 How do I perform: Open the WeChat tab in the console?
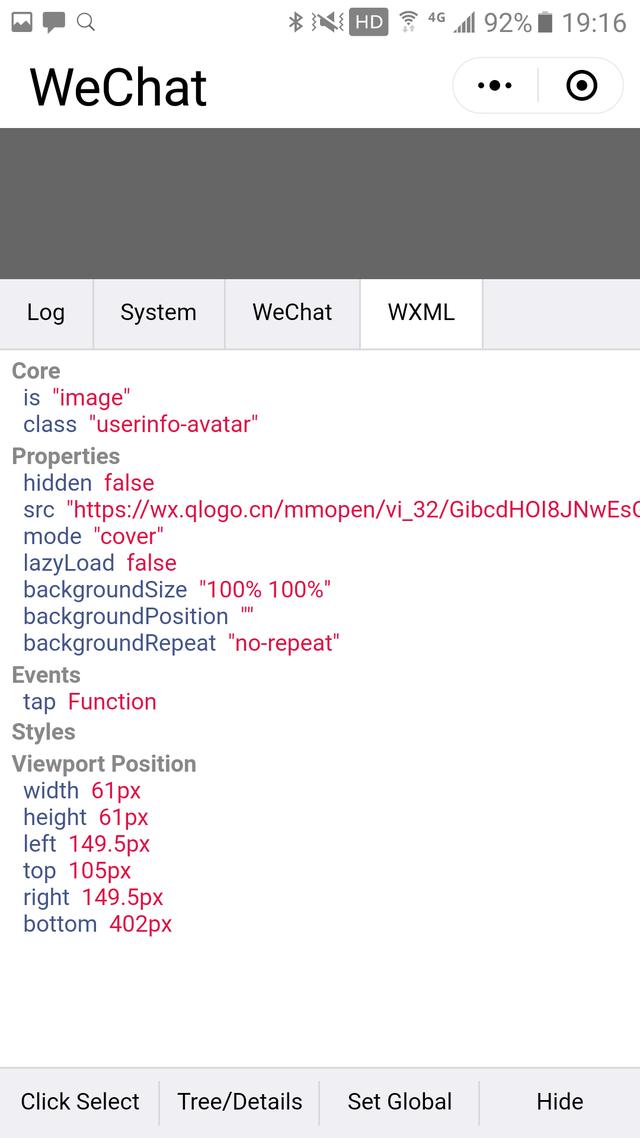[292, 313]
